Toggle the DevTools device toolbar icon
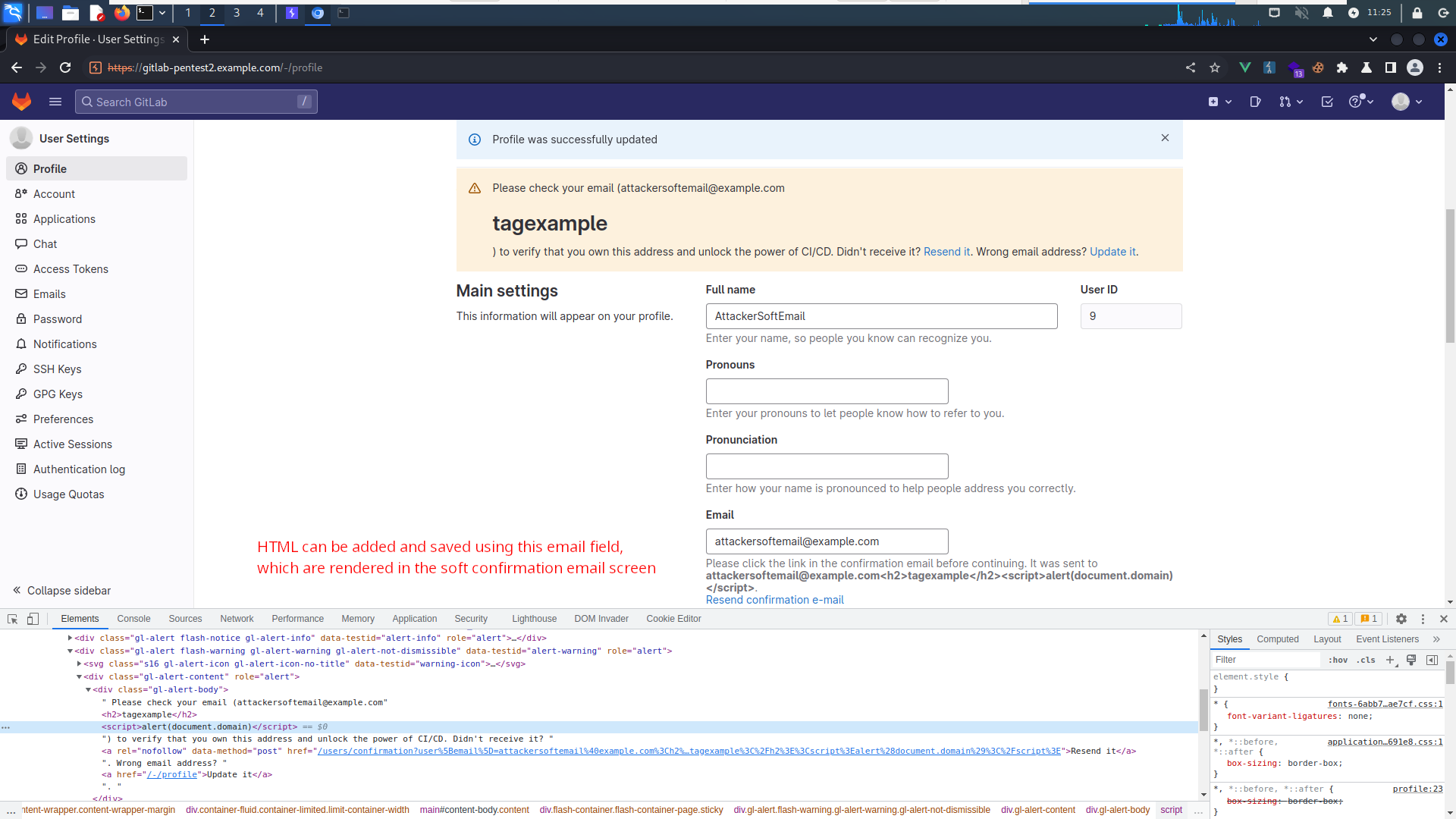 33,619
